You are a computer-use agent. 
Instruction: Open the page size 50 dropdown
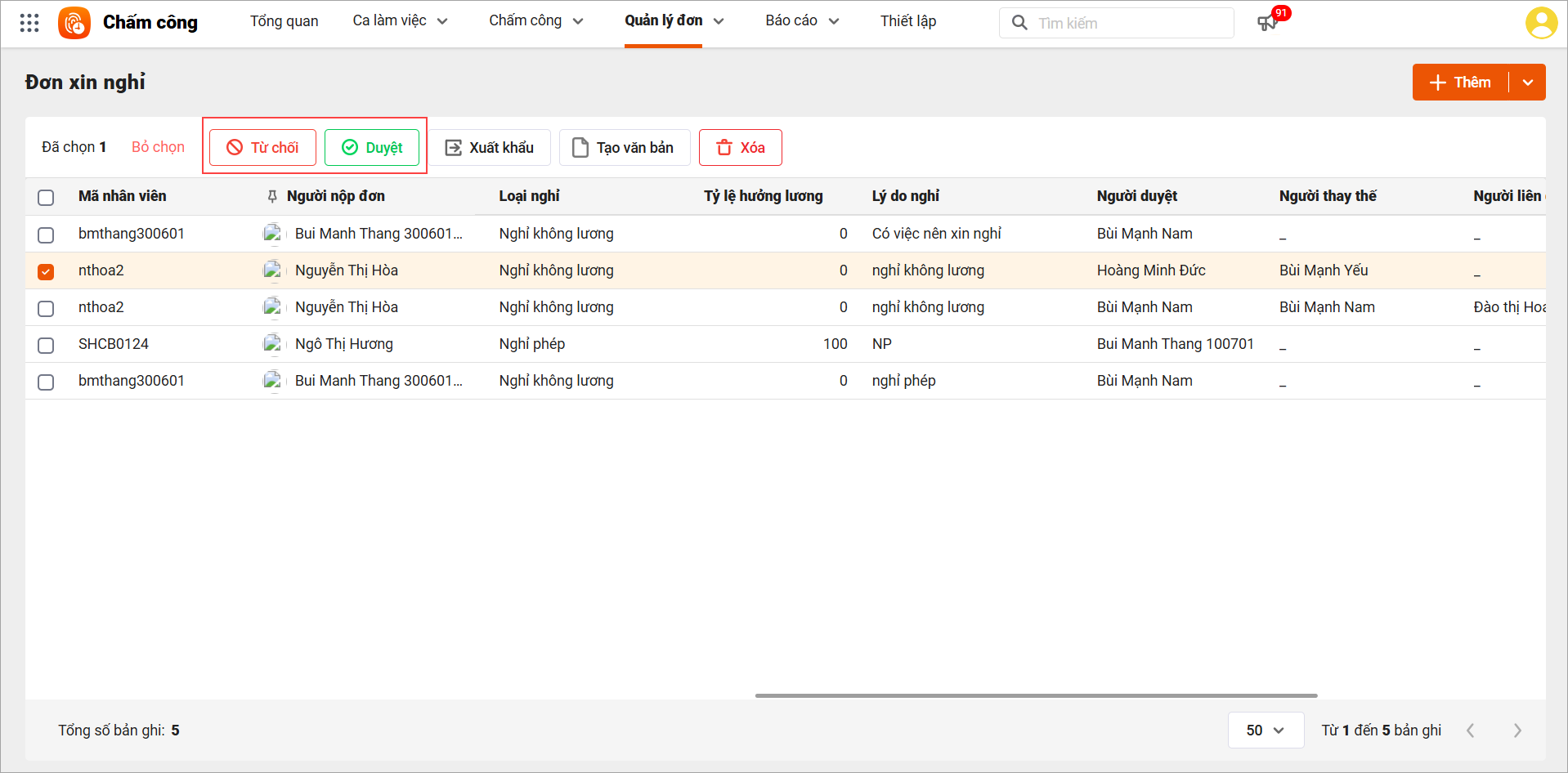pos(1265,731)
